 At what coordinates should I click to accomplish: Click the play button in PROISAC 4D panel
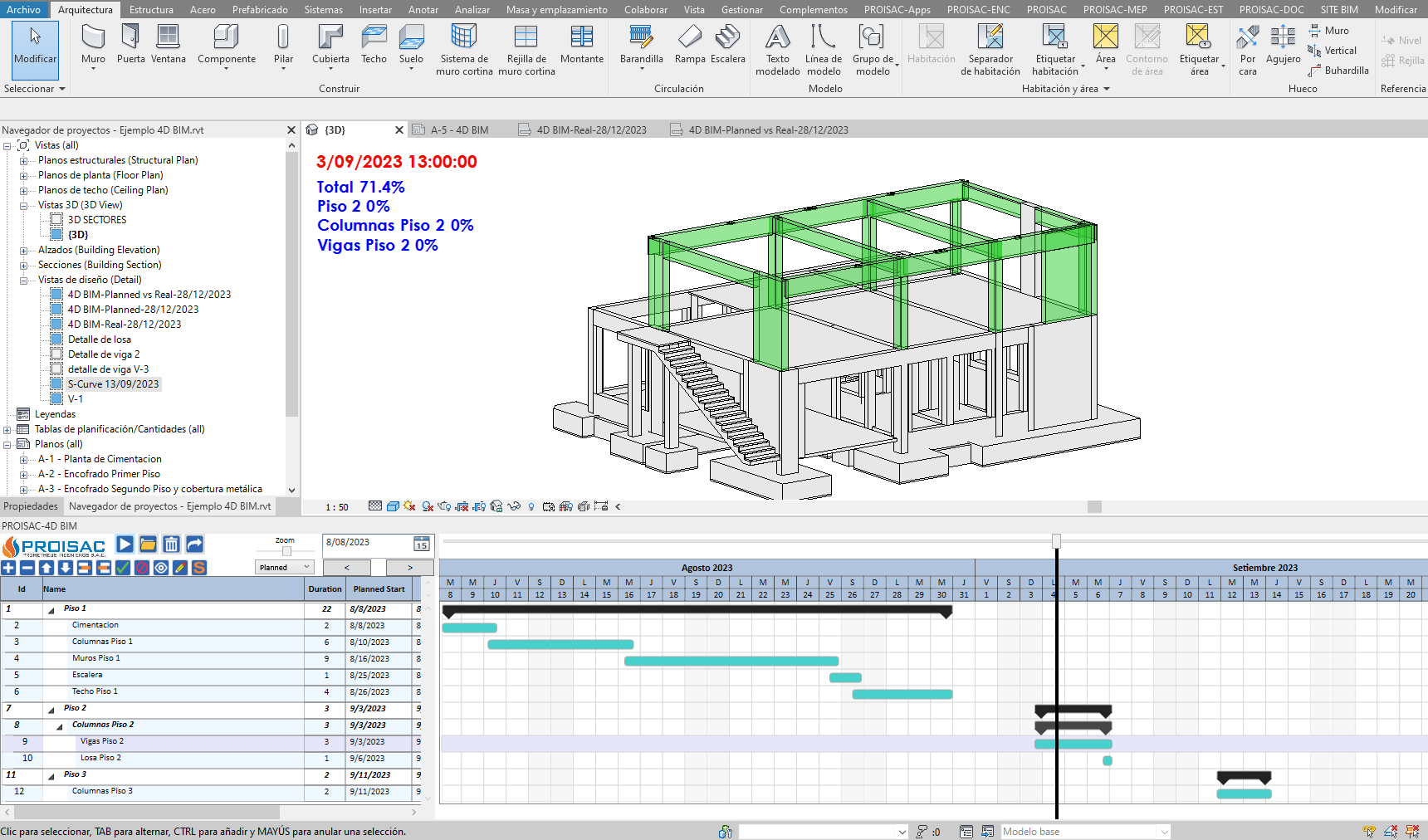click(x=125, y=545)
